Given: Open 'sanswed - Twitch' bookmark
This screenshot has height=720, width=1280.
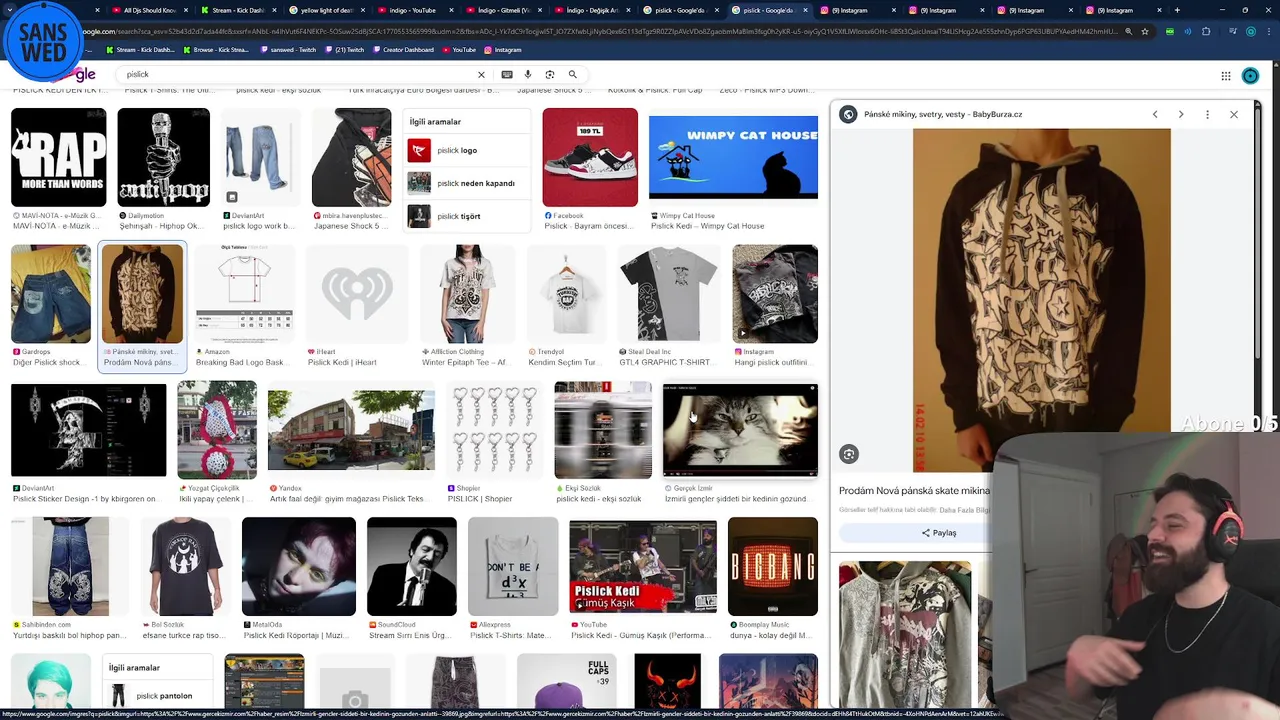Looking at the screenshot, I should click(287, 49).
